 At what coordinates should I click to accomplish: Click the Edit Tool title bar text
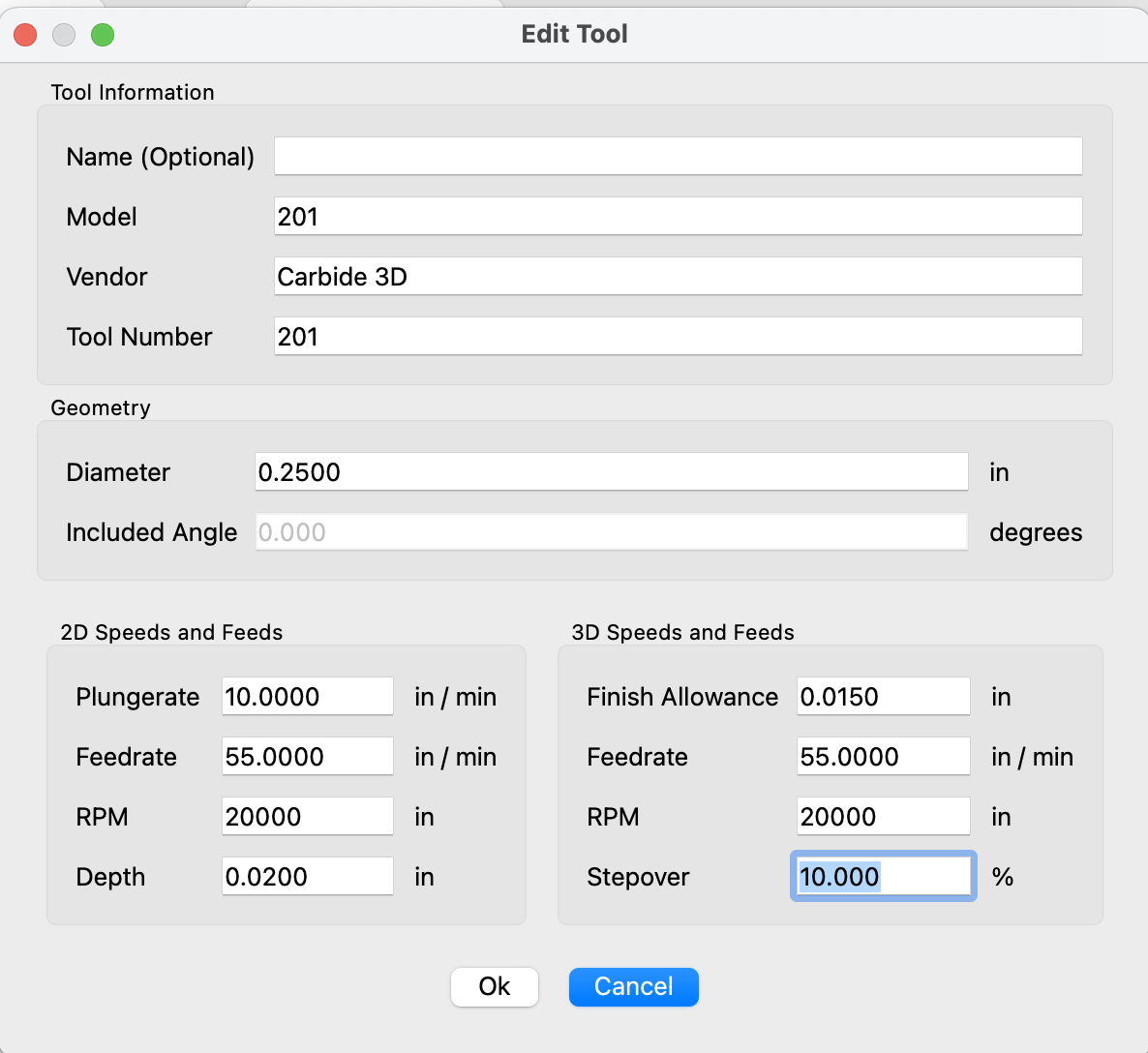(574, 34)
